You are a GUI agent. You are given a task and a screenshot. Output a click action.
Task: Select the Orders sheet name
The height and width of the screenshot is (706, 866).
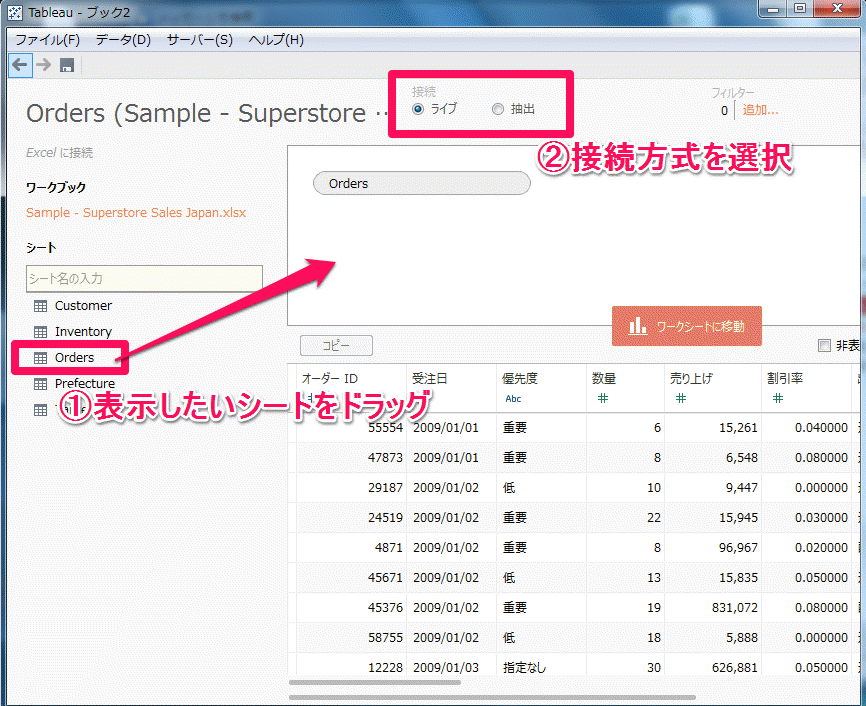(75, 358)
